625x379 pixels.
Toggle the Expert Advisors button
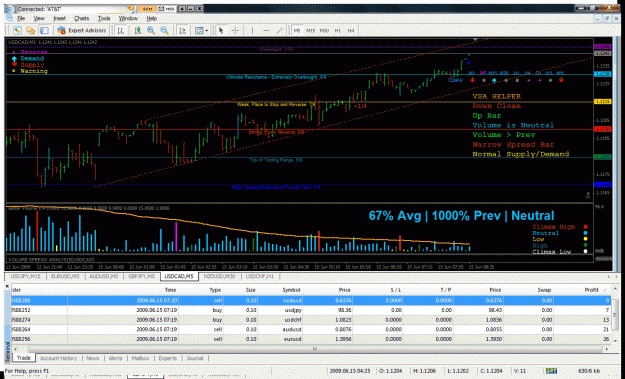point(81,30)
